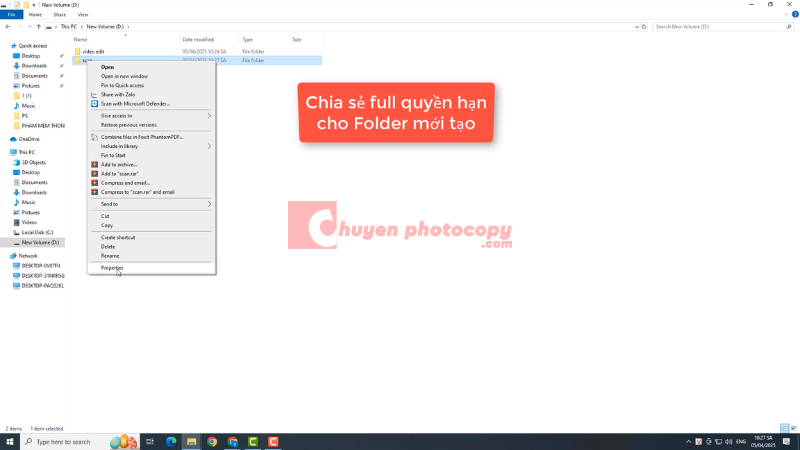Switch to large icons view button
The image size is (800, 450).
coord(793,429)
